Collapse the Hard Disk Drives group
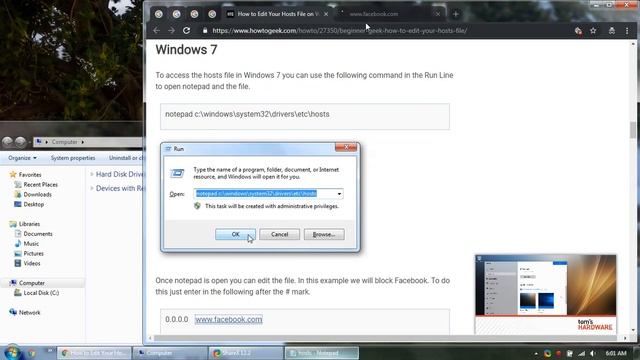The height and width of the screenshot is (360, 640). tap(92, 174)
